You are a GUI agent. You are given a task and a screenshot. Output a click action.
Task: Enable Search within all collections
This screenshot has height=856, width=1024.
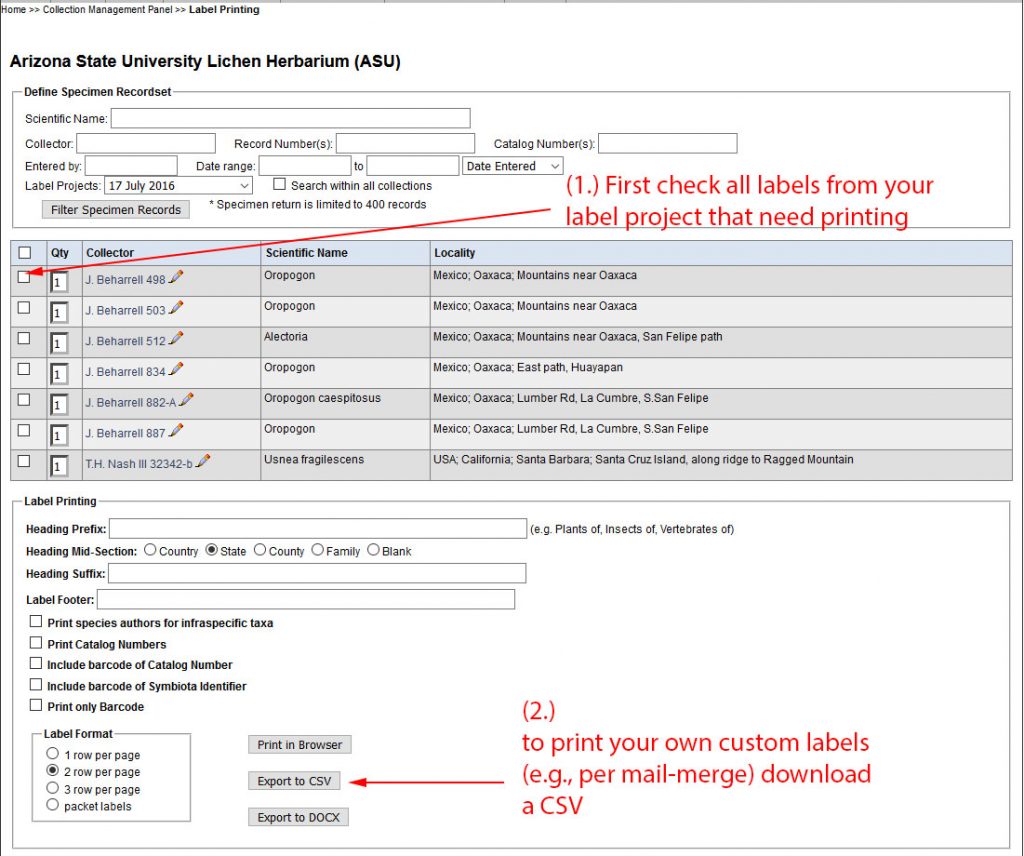coord(280,185)
